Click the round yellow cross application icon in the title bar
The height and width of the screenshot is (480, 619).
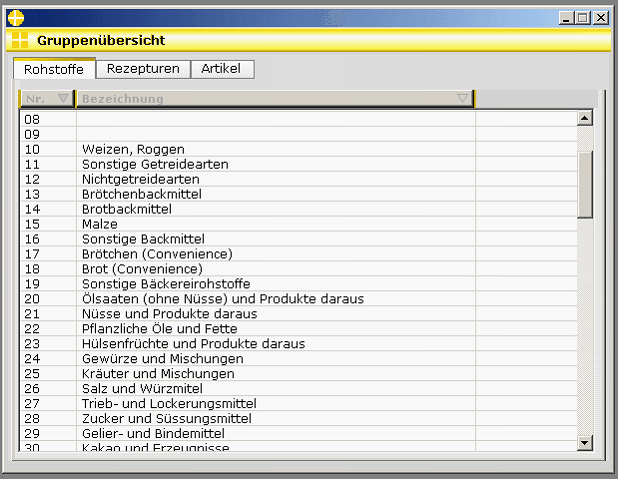16,18
